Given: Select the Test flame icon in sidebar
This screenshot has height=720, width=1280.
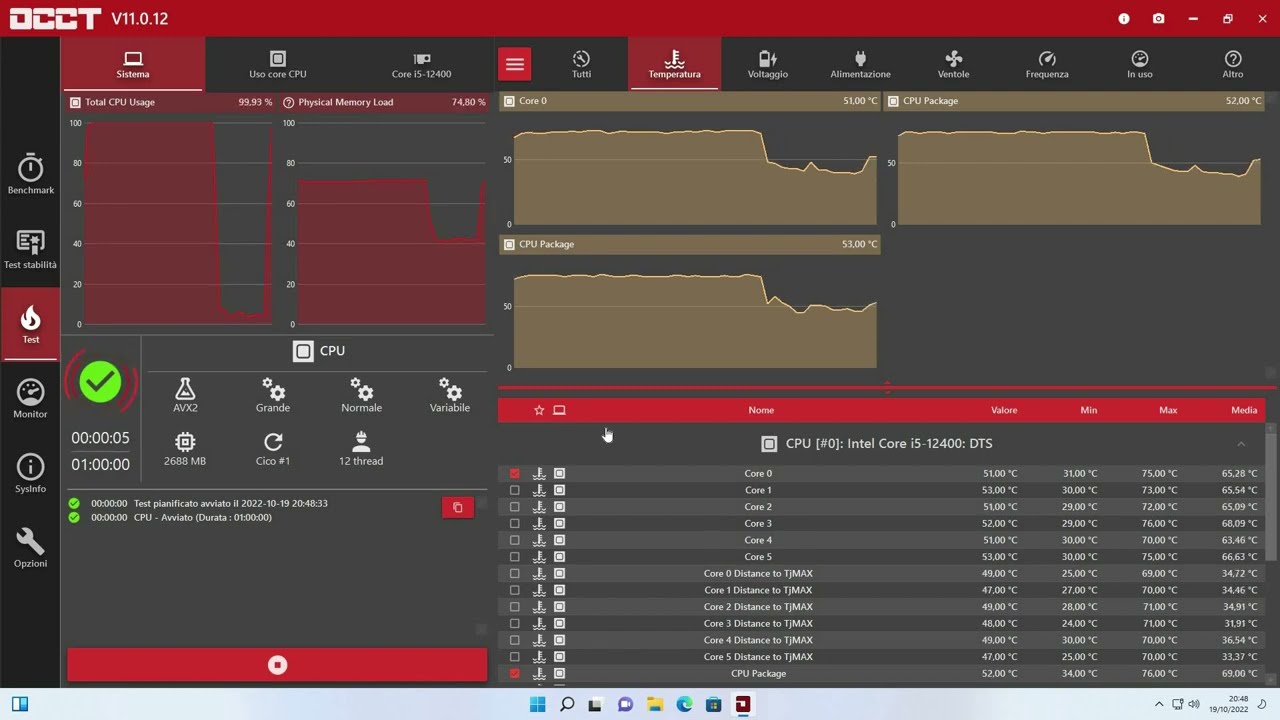Looking at the screenshot, I should [30, 324].
